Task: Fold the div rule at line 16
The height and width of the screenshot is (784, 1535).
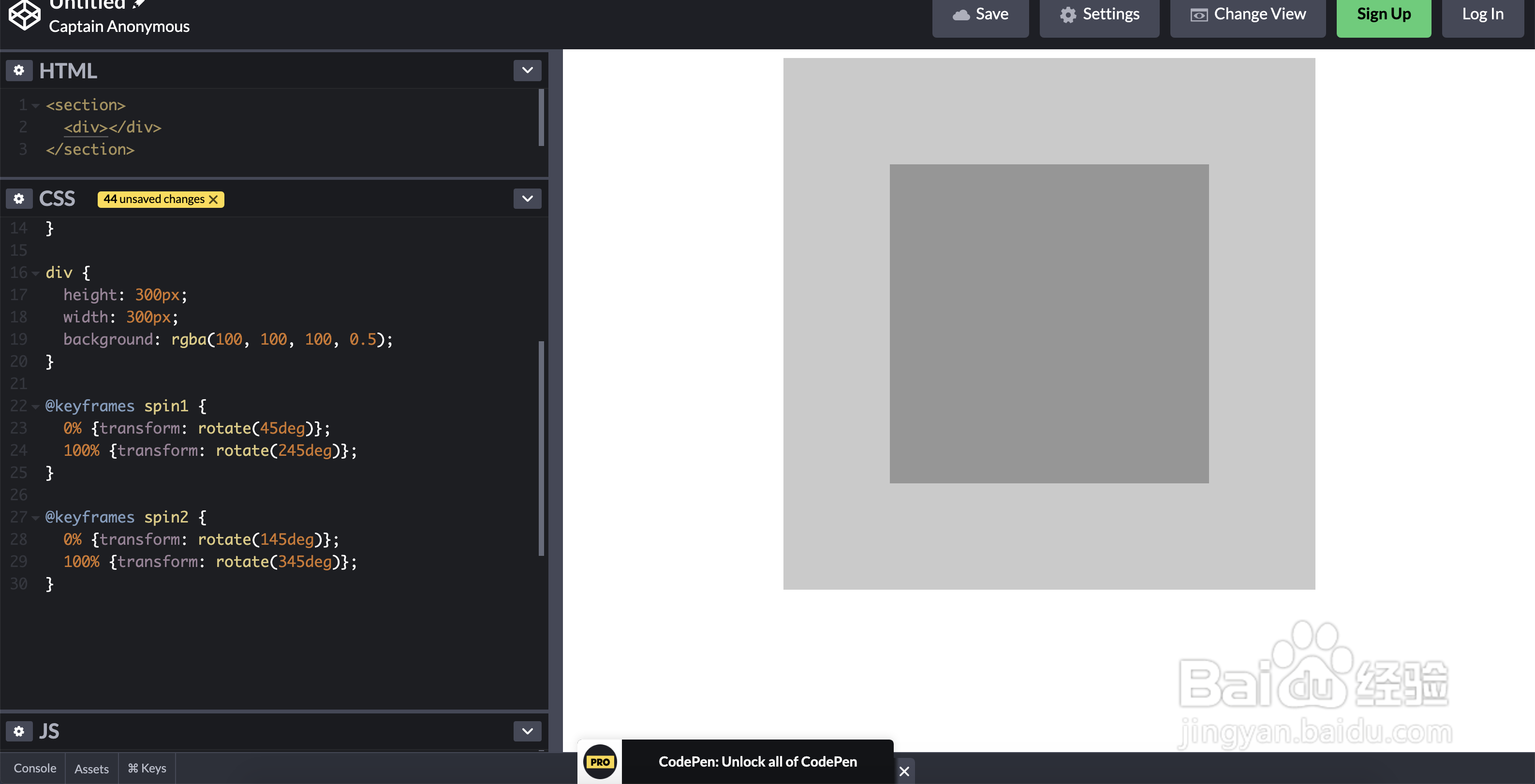Action: point(36,274)
